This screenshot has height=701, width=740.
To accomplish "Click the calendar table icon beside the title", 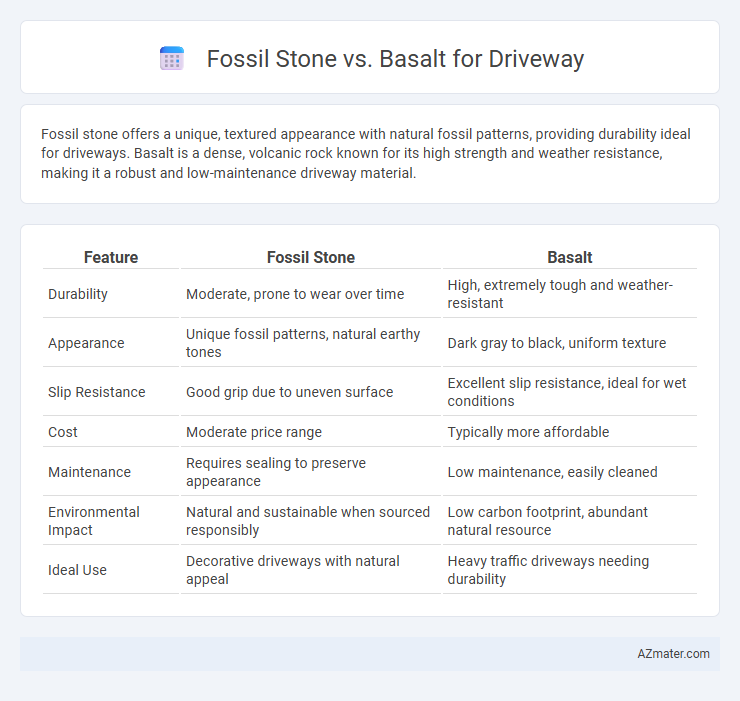I will click(x=172, y=59).
